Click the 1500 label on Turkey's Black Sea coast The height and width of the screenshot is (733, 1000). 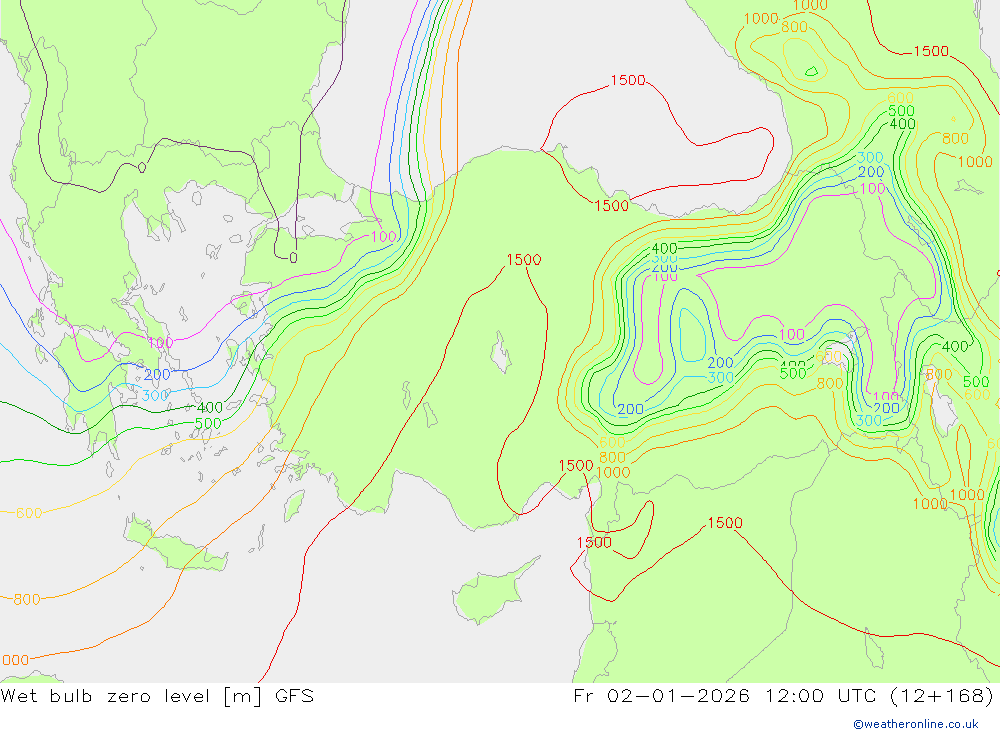(612, 205)
